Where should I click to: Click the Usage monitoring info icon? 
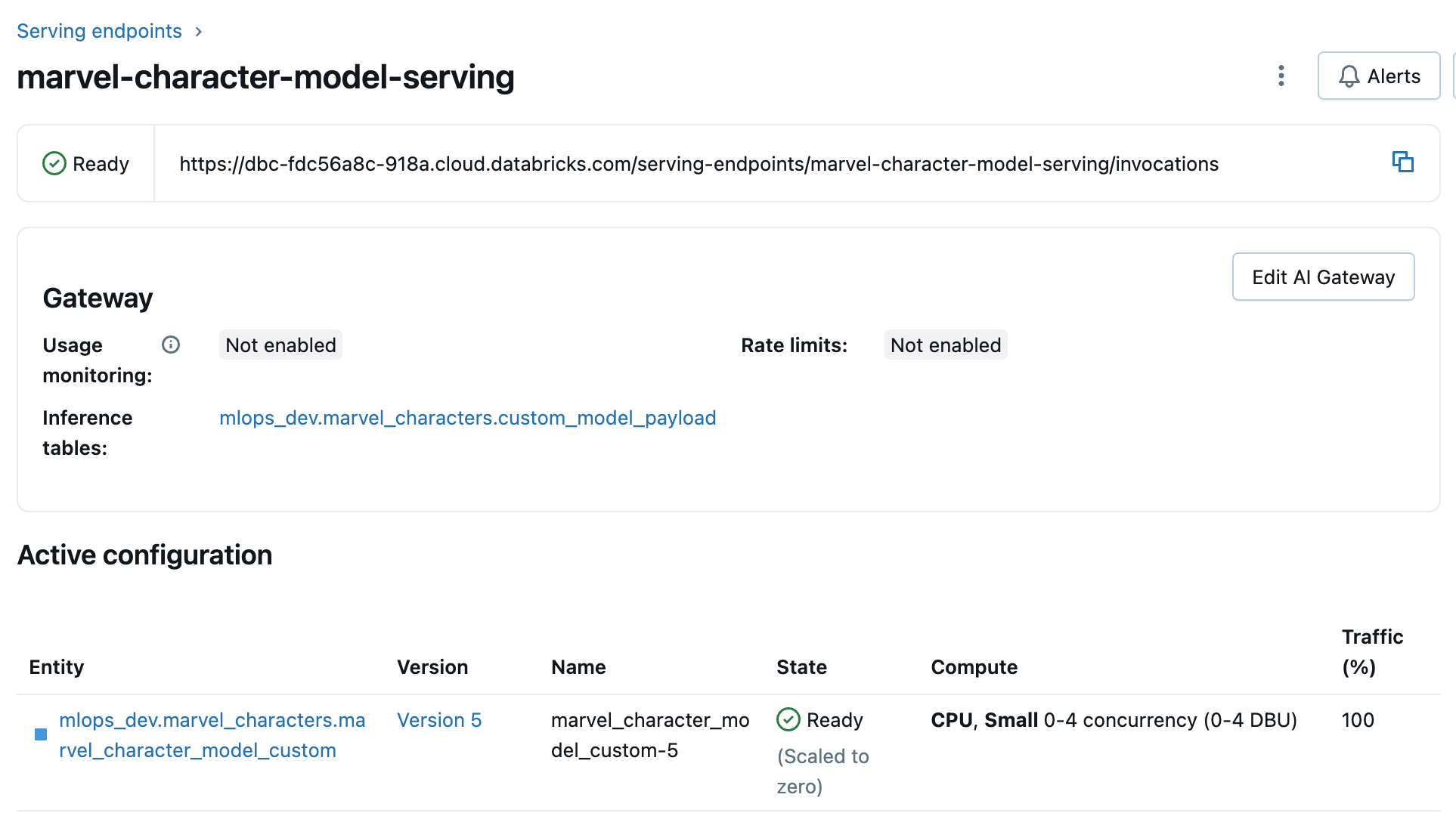[171, 345]
